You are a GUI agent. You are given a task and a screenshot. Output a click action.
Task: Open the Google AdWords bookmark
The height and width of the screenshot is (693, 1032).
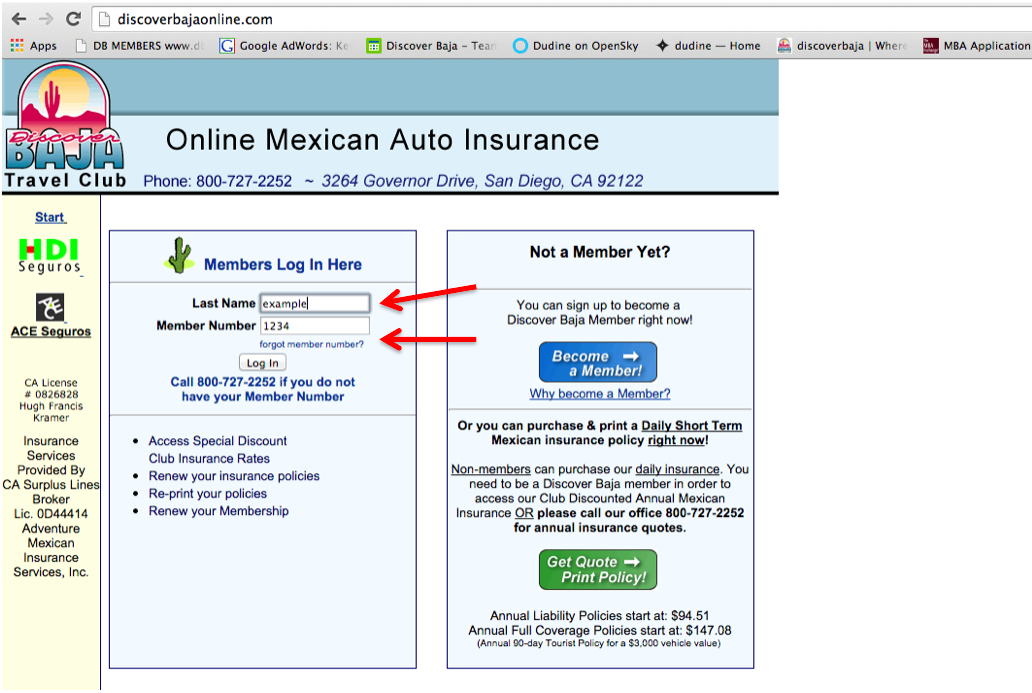pos(285,46)
